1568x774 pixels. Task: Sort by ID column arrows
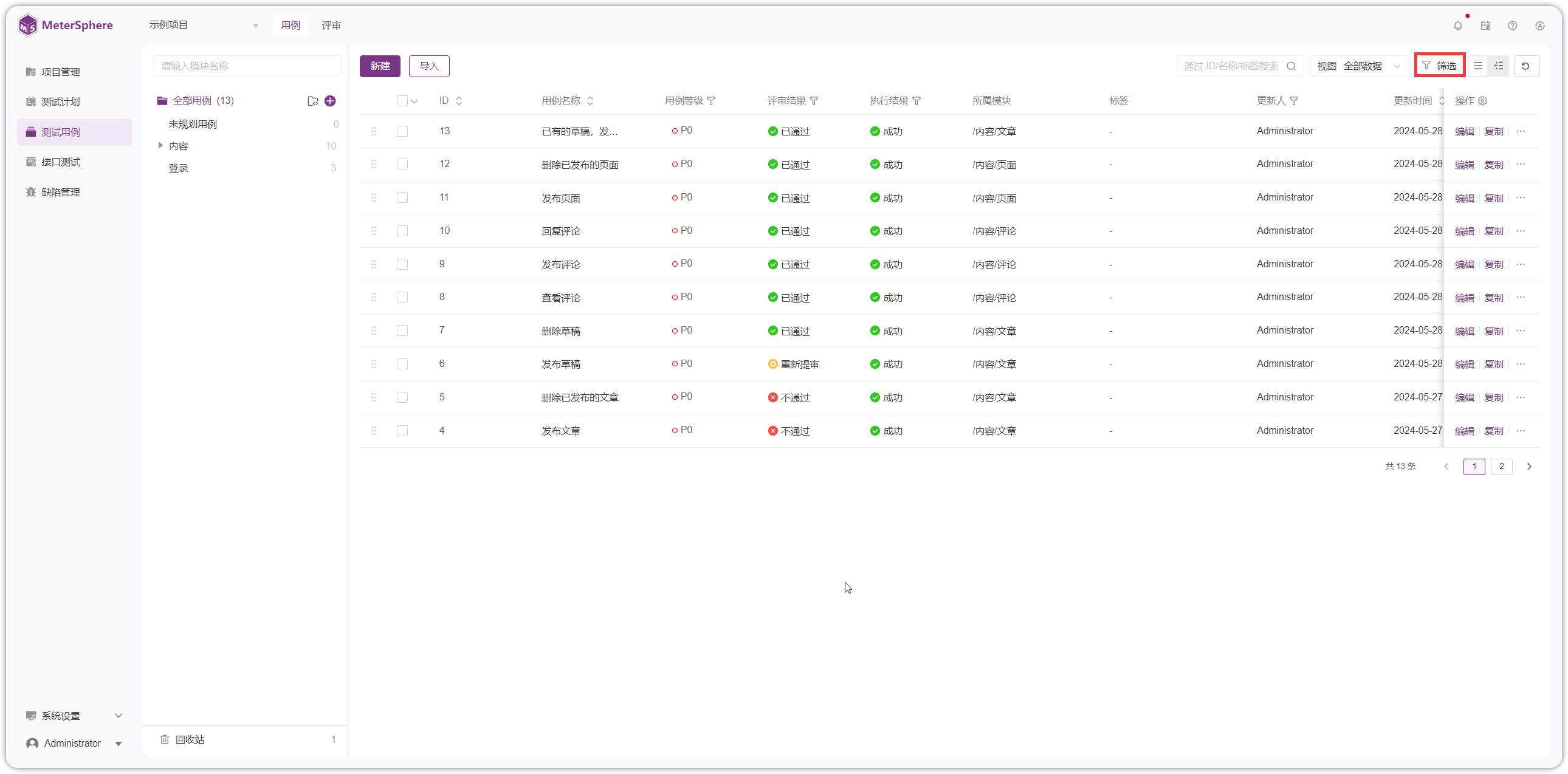(x=459, y=101)
